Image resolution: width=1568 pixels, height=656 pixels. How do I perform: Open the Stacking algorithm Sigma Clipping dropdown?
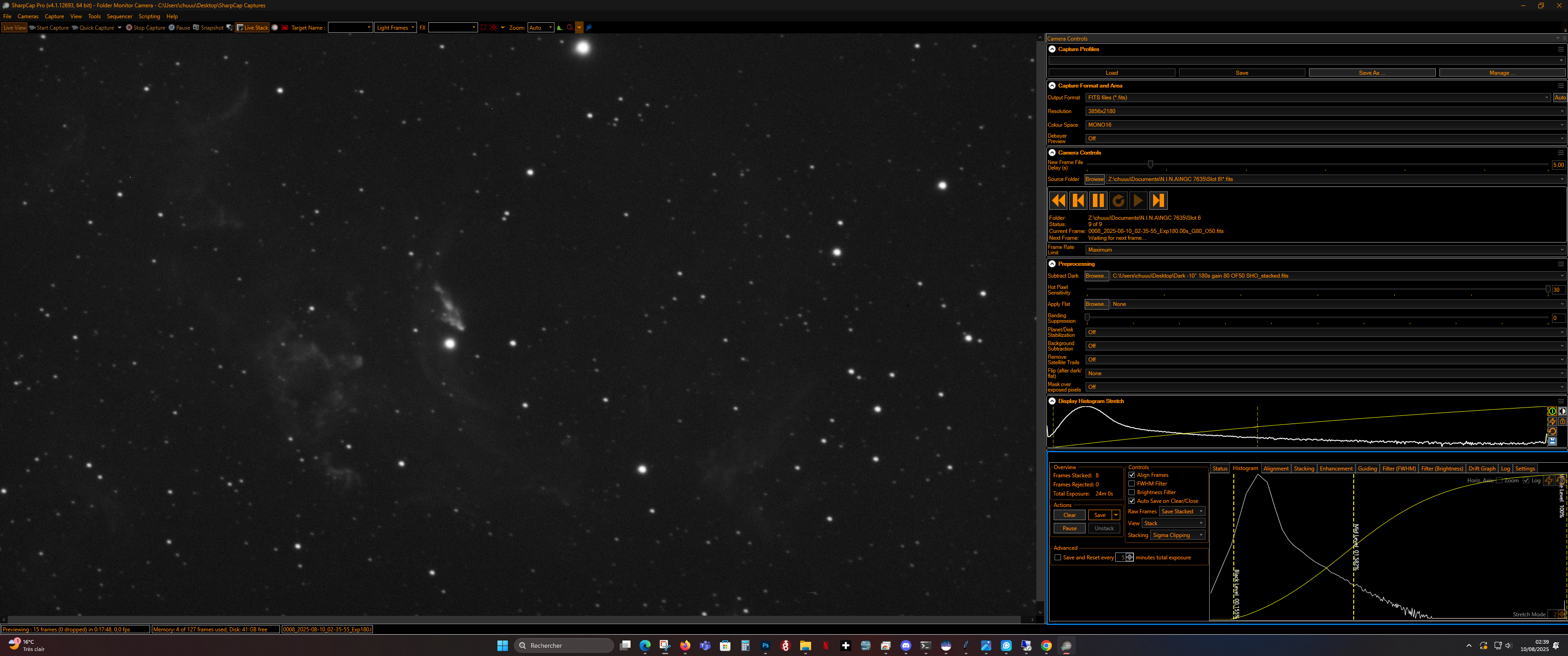[x=1177, y=535]
